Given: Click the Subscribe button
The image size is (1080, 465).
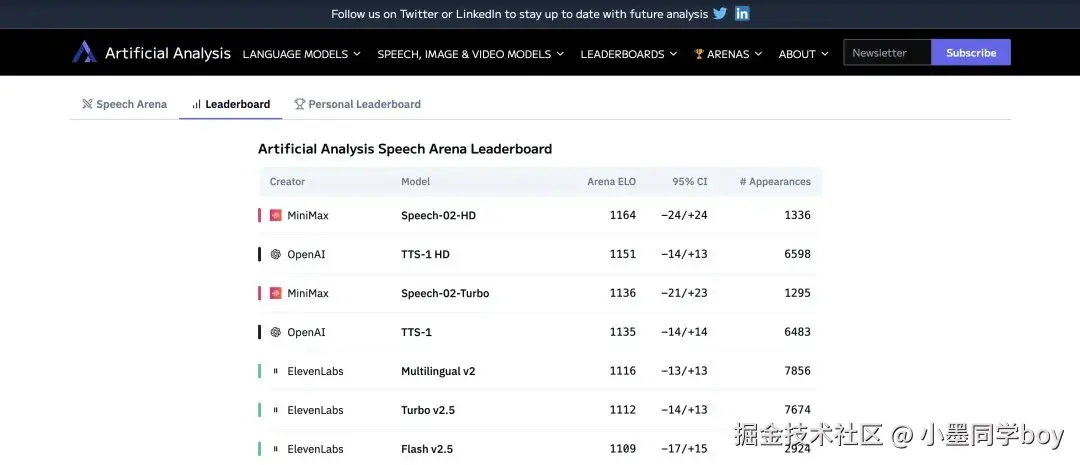Looking at the screenshot, I should tap(970, 52).
